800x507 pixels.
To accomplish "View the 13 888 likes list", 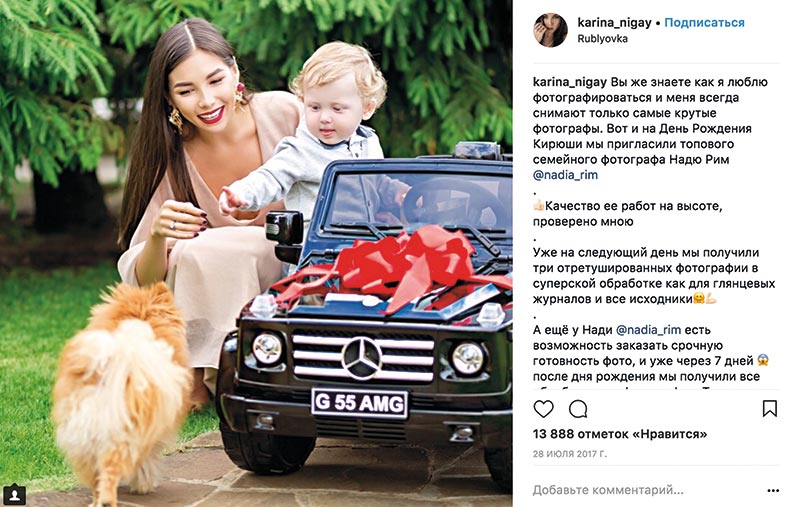I will point(620,434).
